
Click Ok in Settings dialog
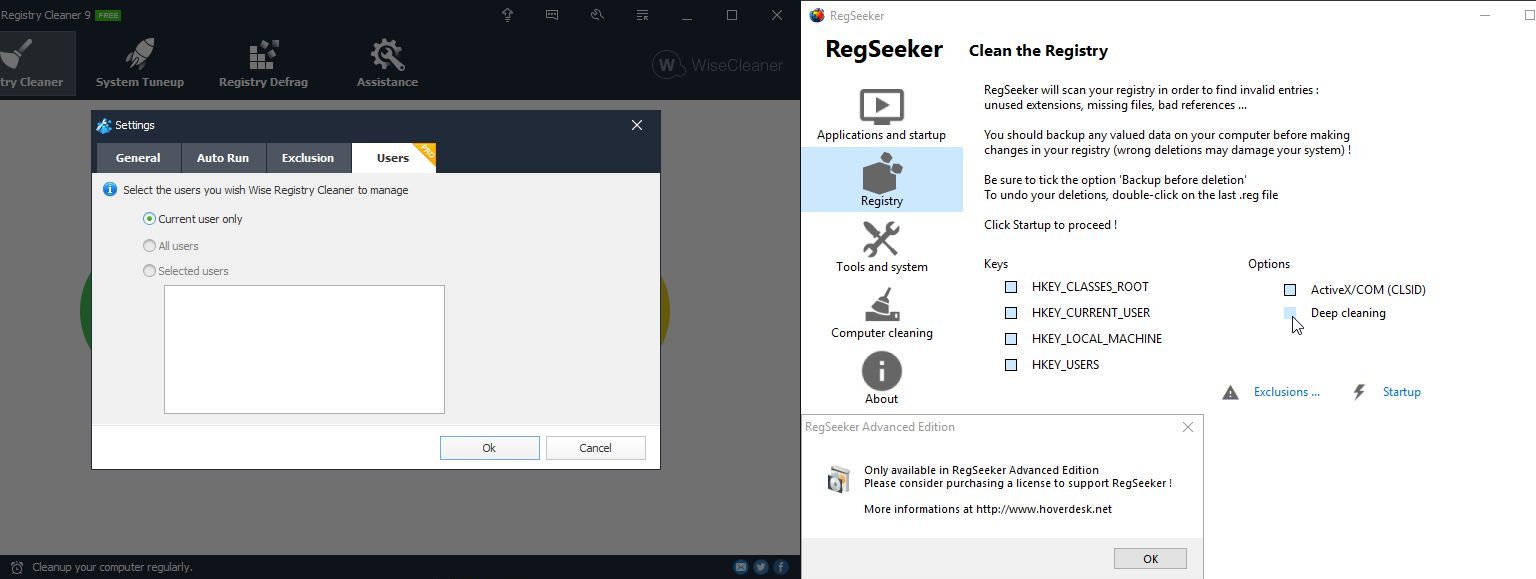pos(489,448)
